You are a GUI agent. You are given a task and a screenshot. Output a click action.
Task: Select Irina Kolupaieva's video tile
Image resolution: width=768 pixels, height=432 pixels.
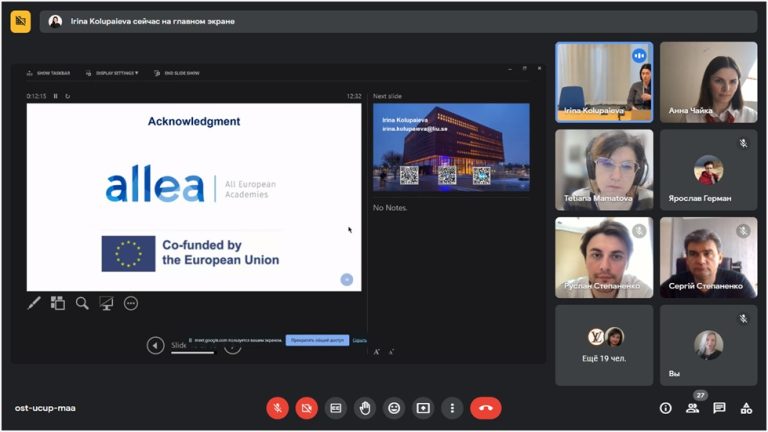coord(604,82)
